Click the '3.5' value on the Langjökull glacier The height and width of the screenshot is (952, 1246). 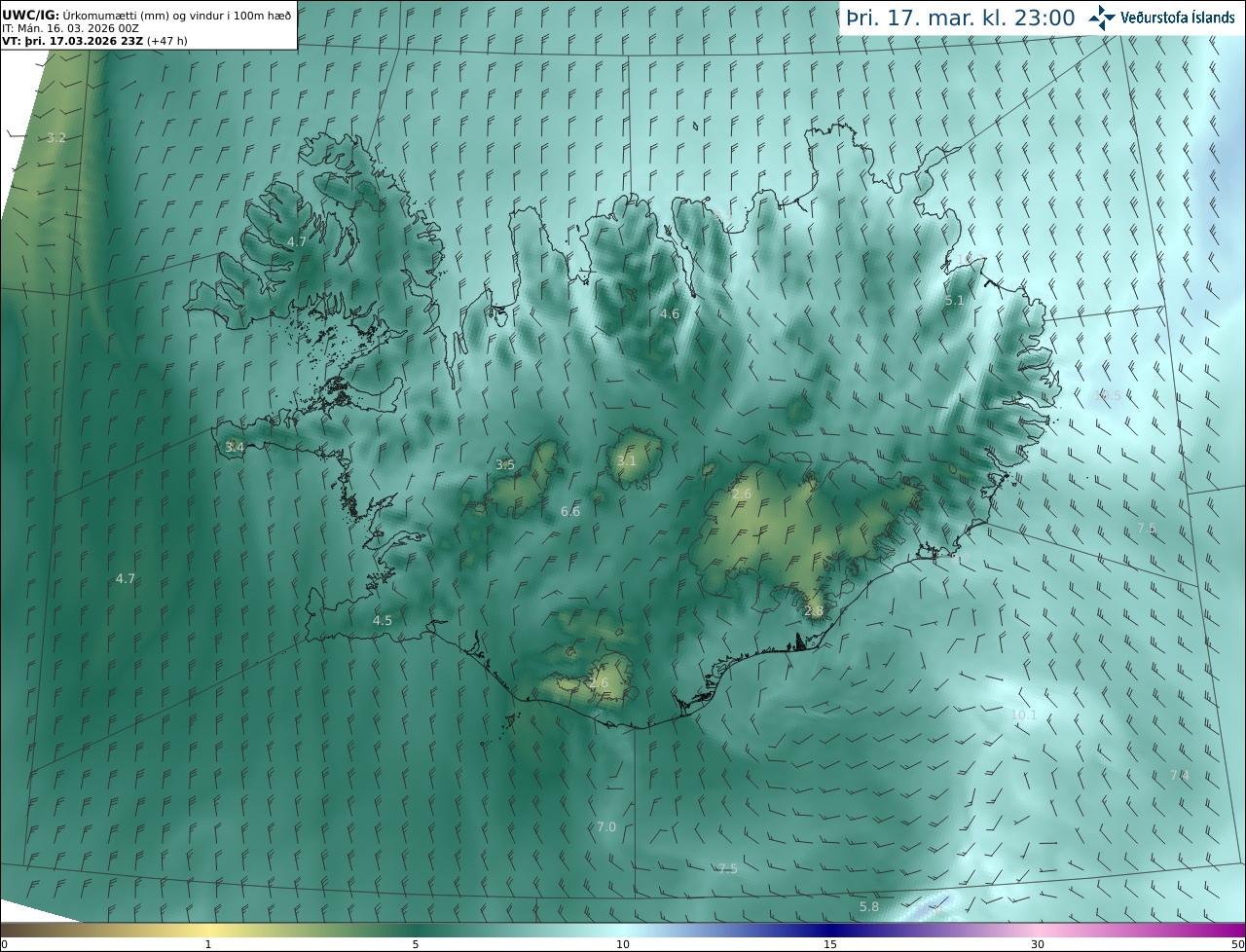coord(505,464)
